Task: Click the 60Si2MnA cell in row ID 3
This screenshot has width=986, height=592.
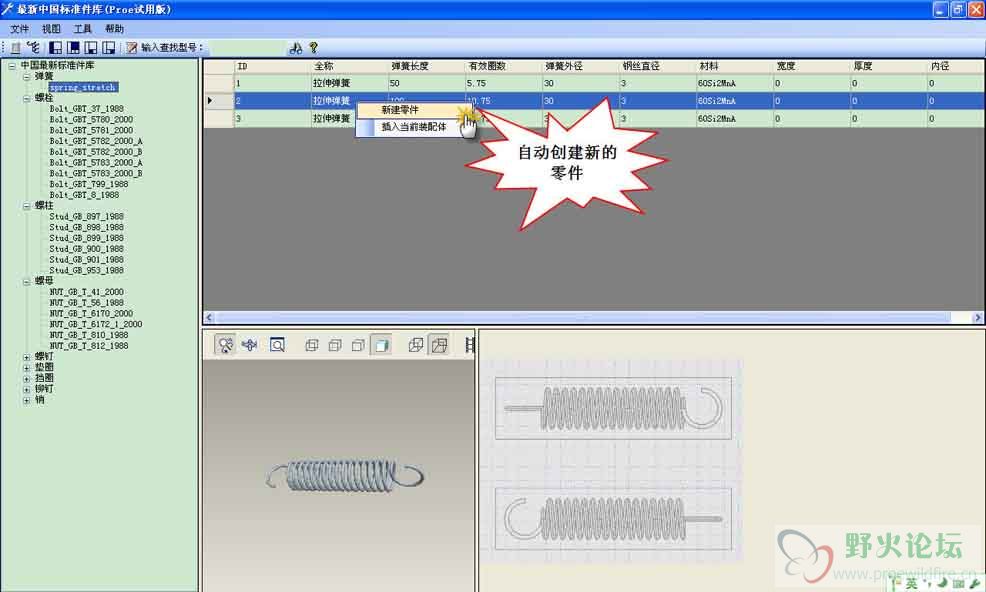Action: pyautogui.click(x=734, y=118)
